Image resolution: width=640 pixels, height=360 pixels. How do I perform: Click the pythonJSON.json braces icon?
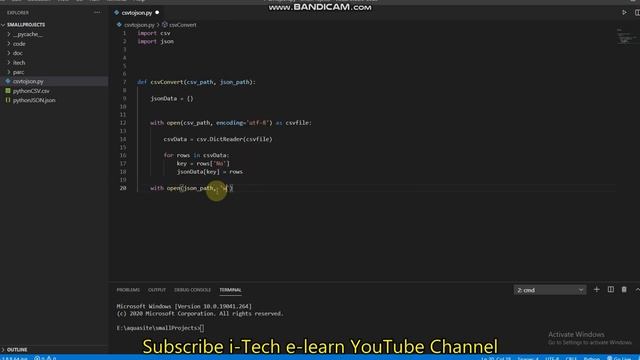[8, 100]
